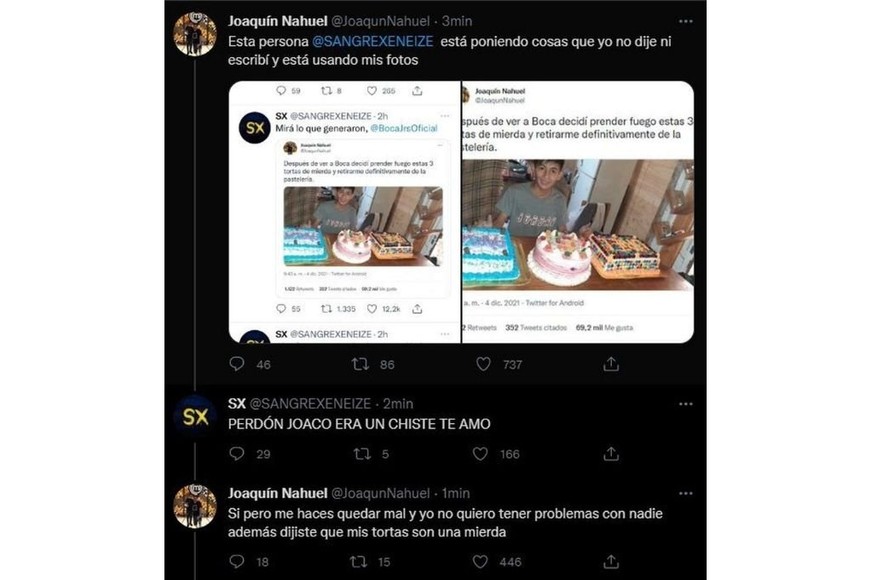Reply to Joaquín's first tweet with 46 replies
Image resolution: width=870 pixels, height=580 pixels.
pos(237,364)
